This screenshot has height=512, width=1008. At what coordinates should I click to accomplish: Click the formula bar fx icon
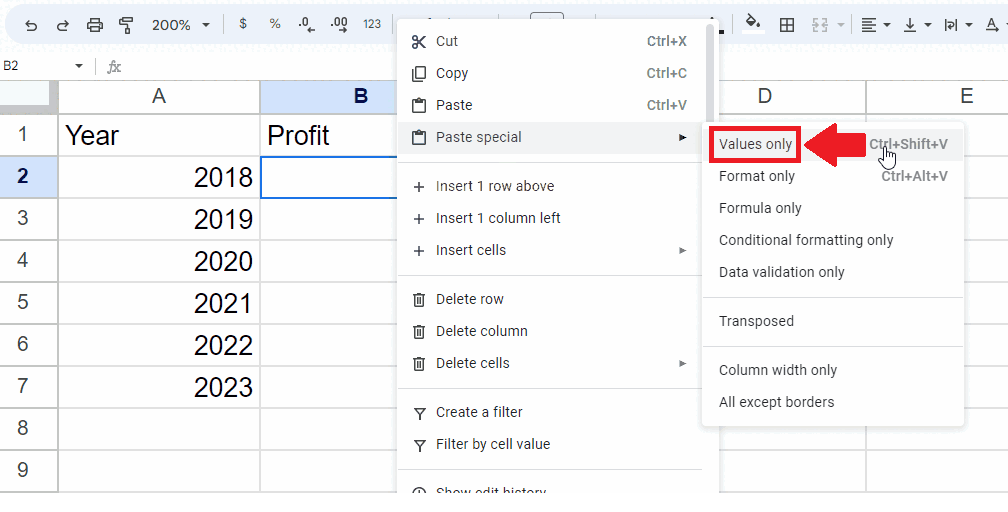pyautogui.click(x=114, y=67)
